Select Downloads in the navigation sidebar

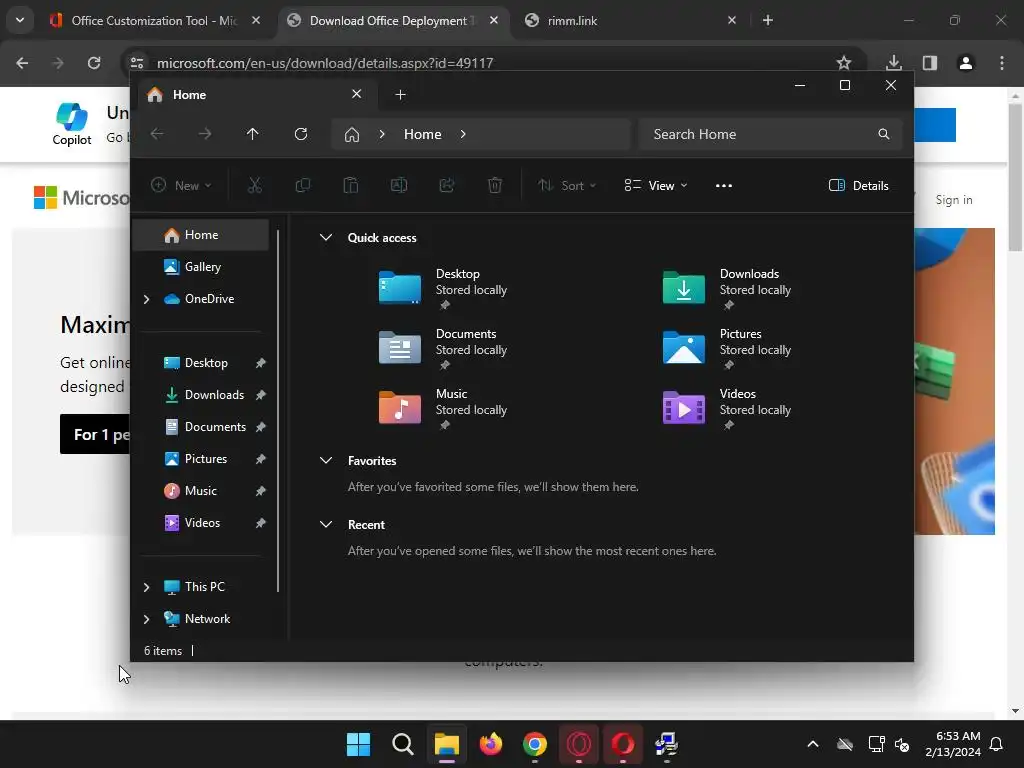pos(201,394)
